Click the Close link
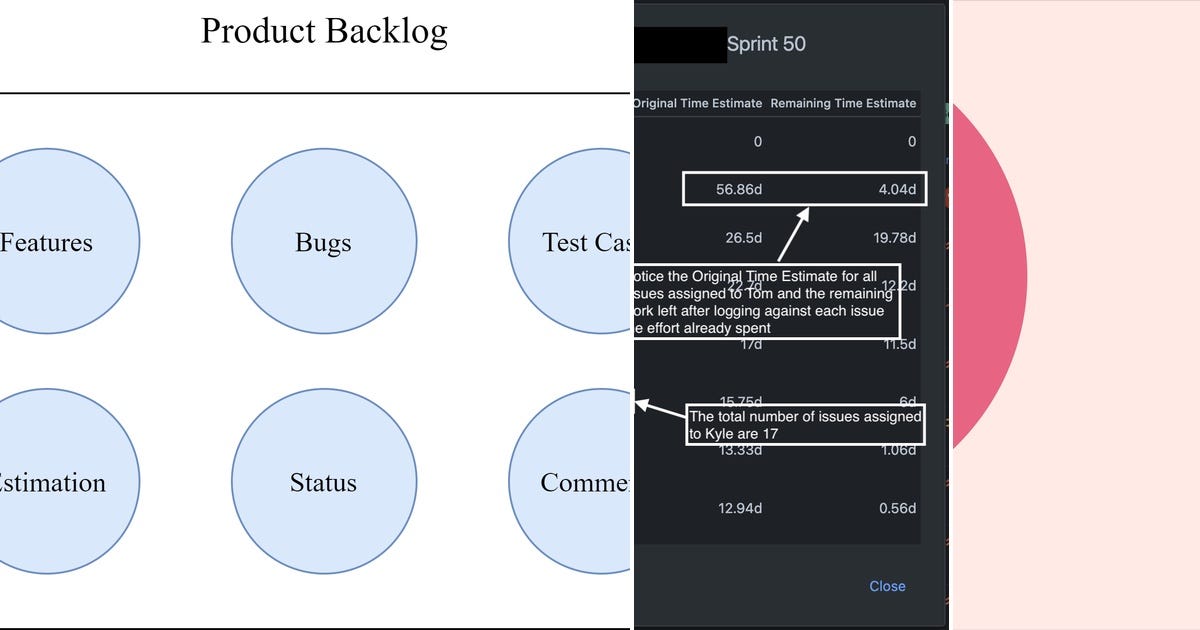Viewport: 1200px width, 630px height. 887,586
